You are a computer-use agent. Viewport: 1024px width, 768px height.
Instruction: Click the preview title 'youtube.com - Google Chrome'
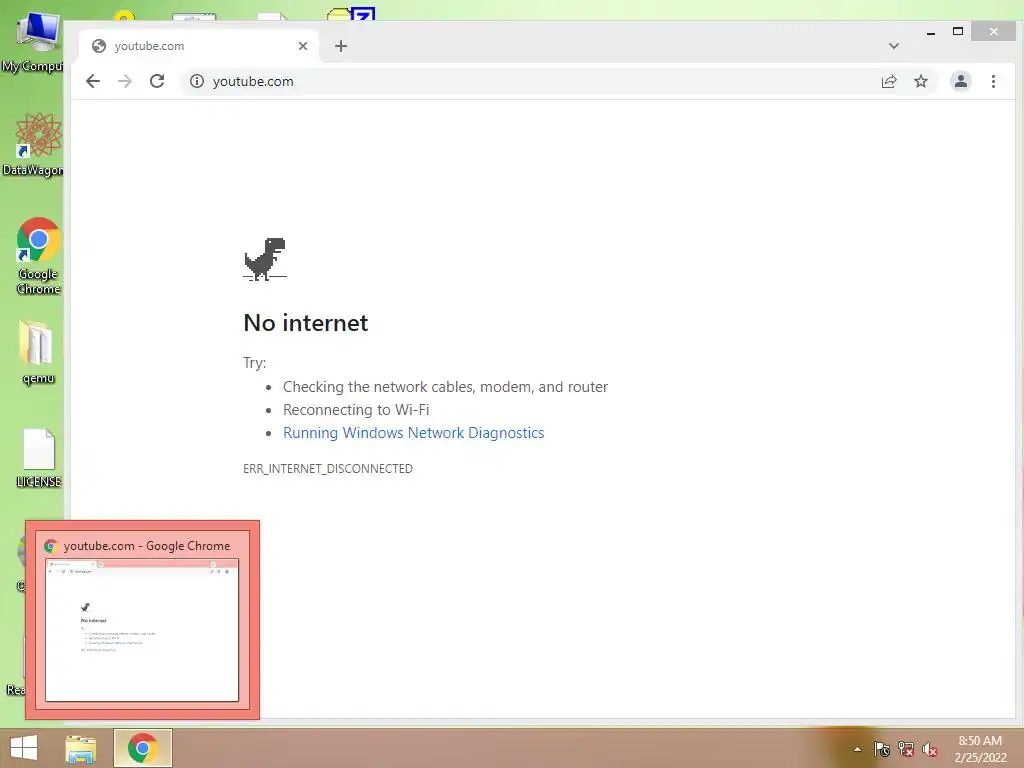(147, 545)
